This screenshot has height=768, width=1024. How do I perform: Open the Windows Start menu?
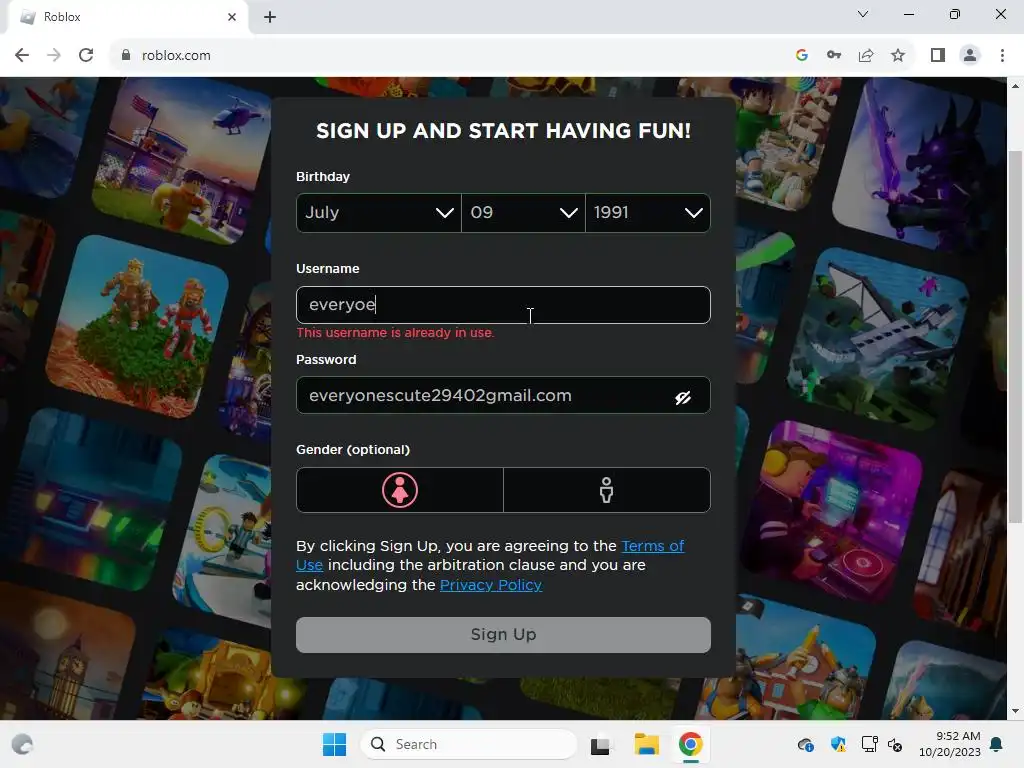coord(334,744)
